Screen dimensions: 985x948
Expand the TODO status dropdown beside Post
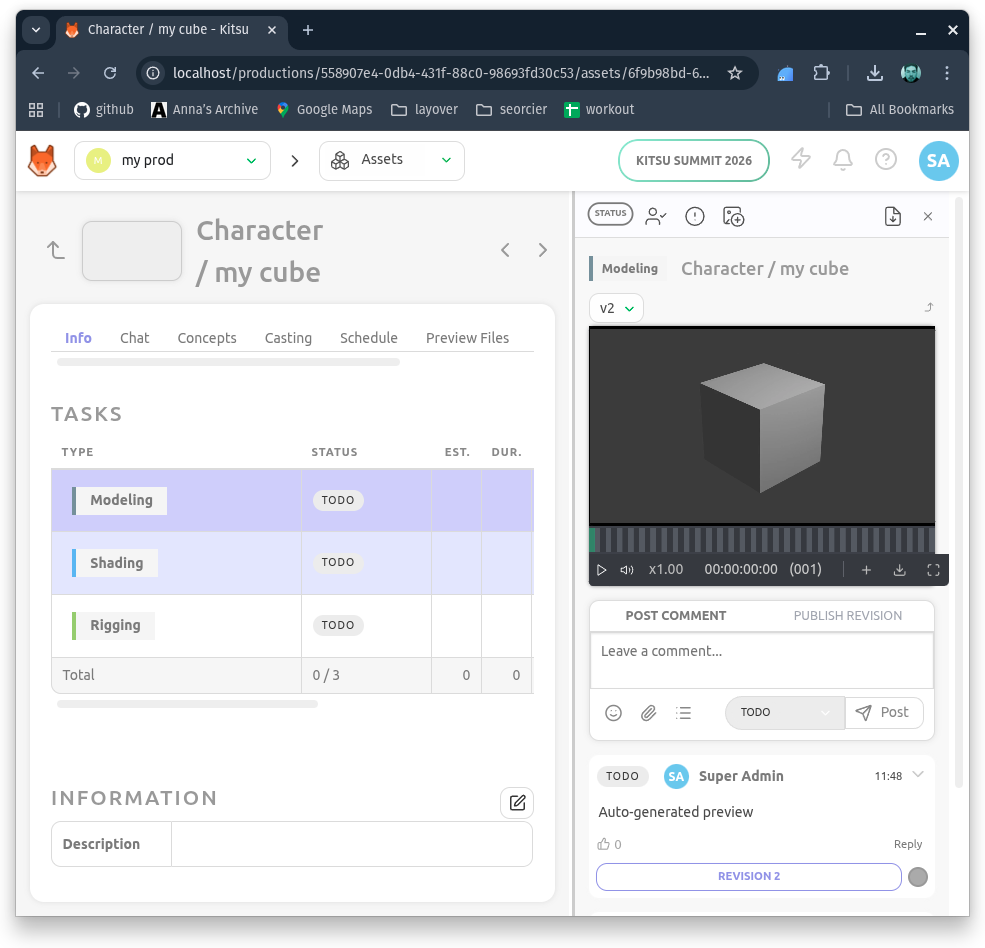[x=784, y=713]
